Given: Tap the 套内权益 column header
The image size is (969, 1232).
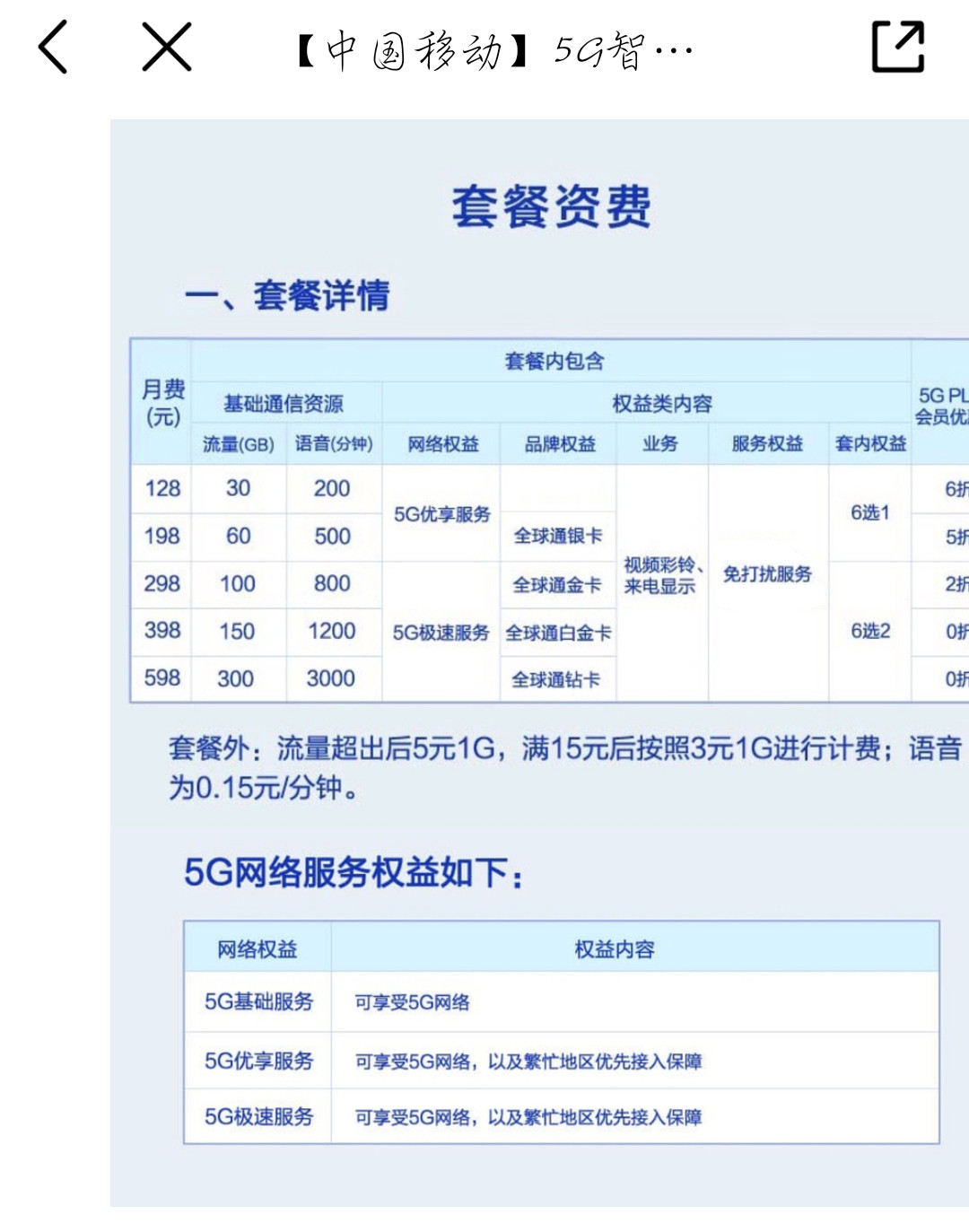Looking at the screenshot, I should pyautogui.click(x=870, y=444).
